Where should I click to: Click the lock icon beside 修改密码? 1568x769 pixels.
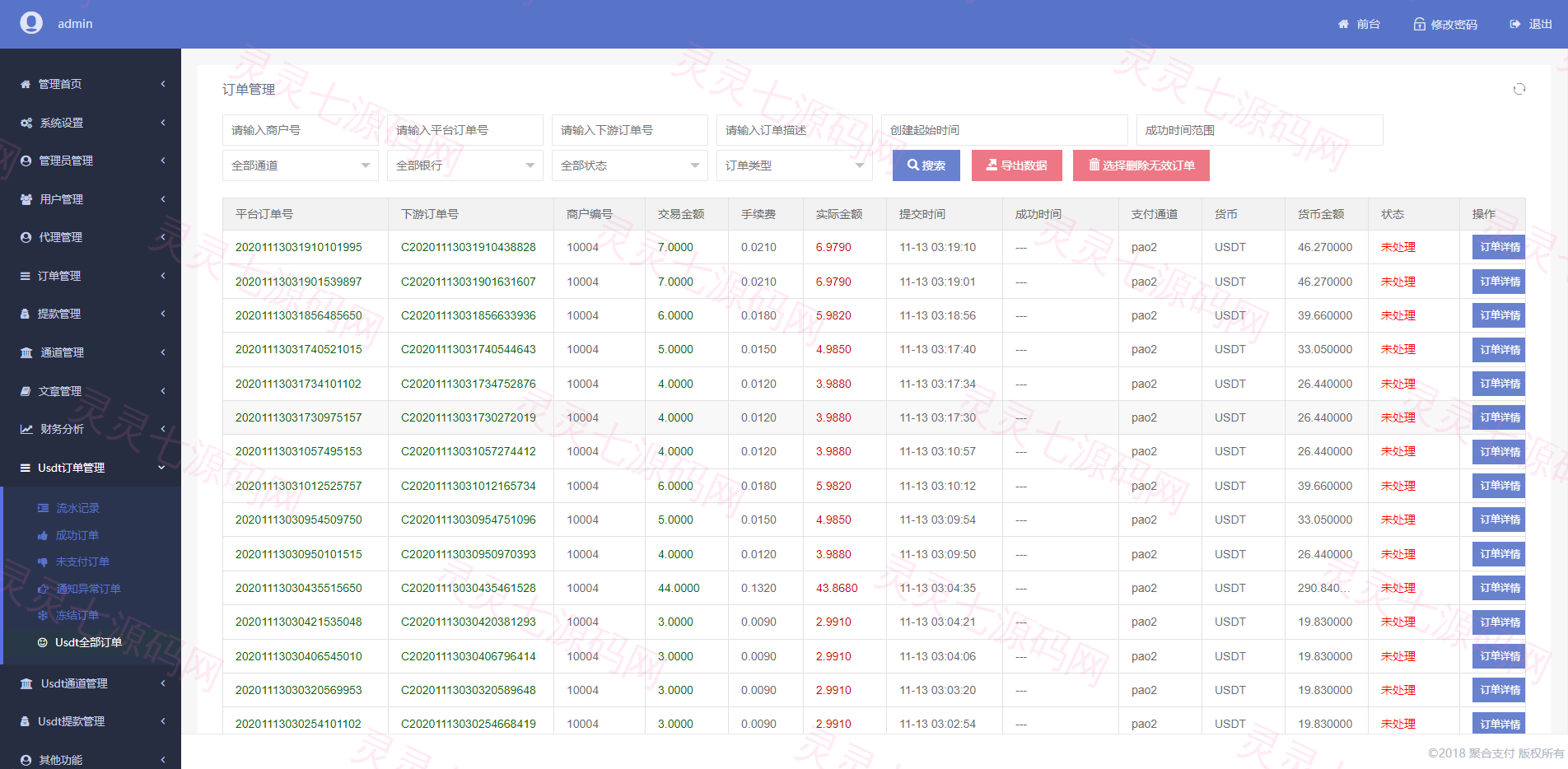pos(1420,24)
